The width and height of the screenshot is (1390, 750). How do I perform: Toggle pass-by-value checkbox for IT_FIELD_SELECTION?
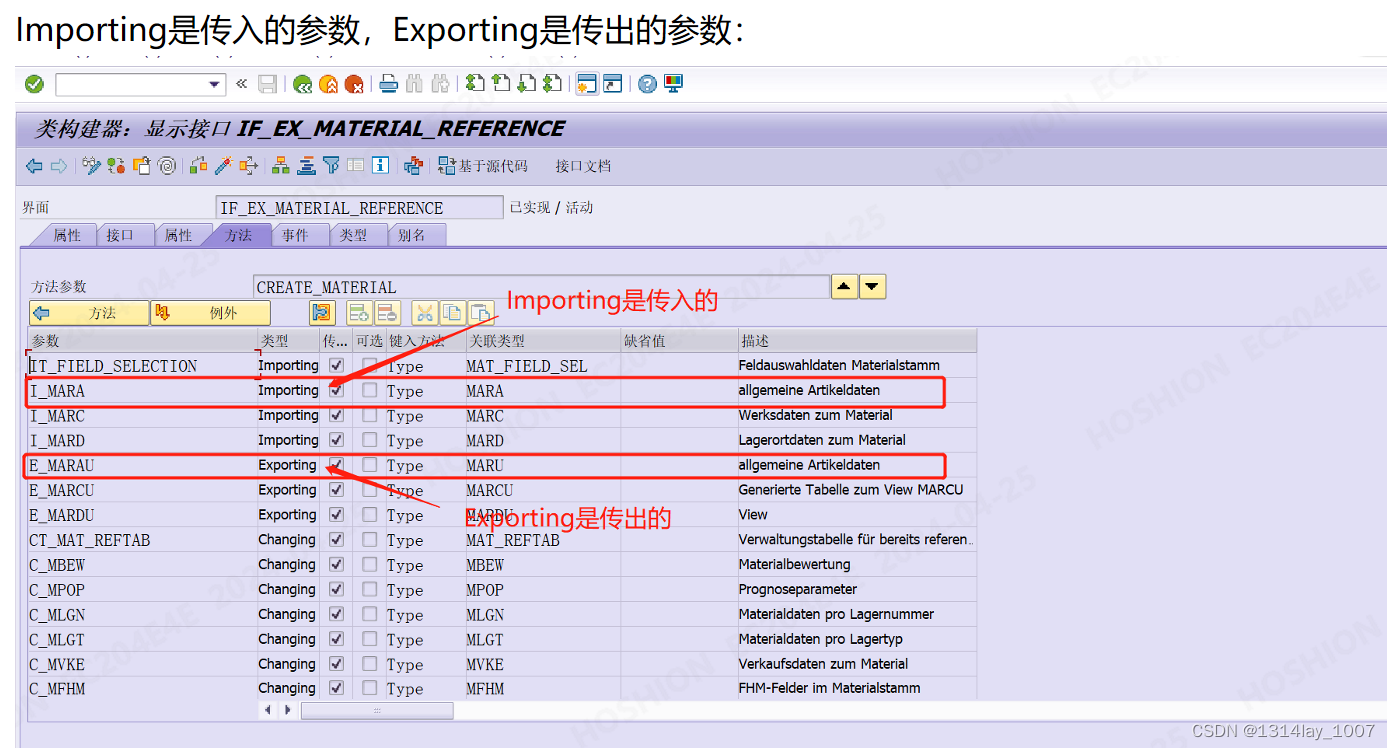click(336, 366)
